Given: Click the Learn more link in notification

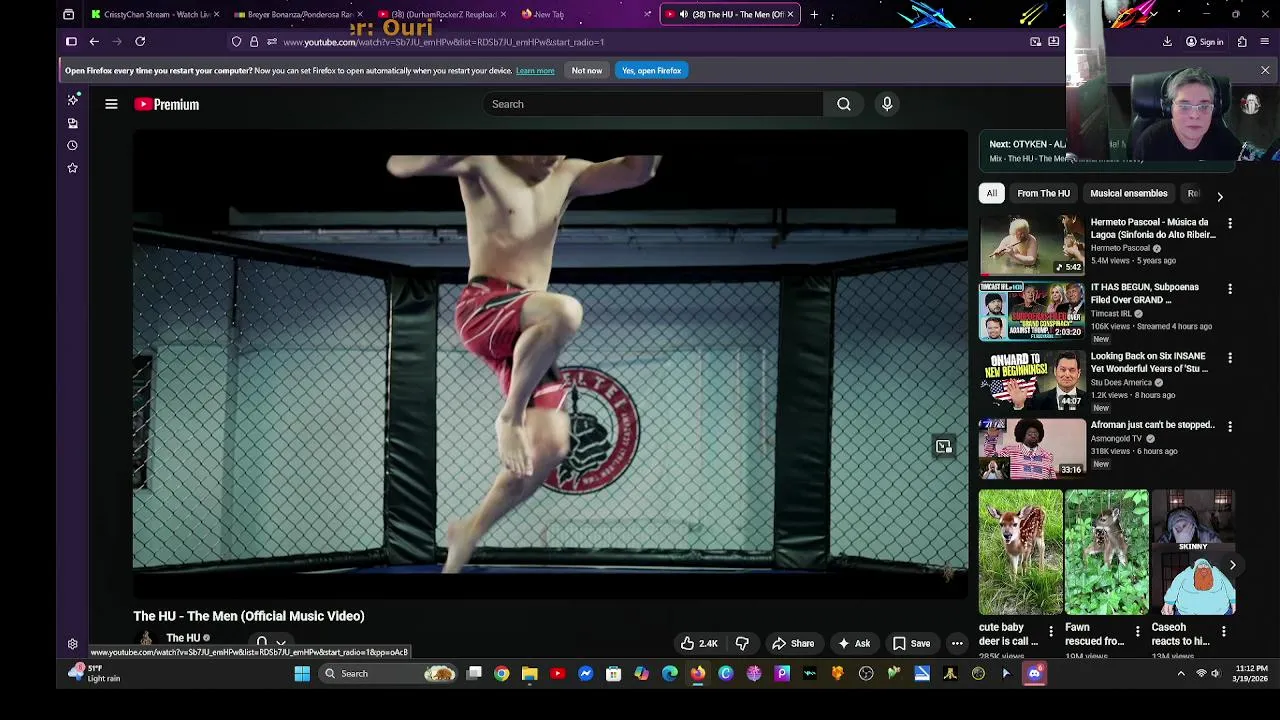Looking at the screenshot, I should pos(535,71).
